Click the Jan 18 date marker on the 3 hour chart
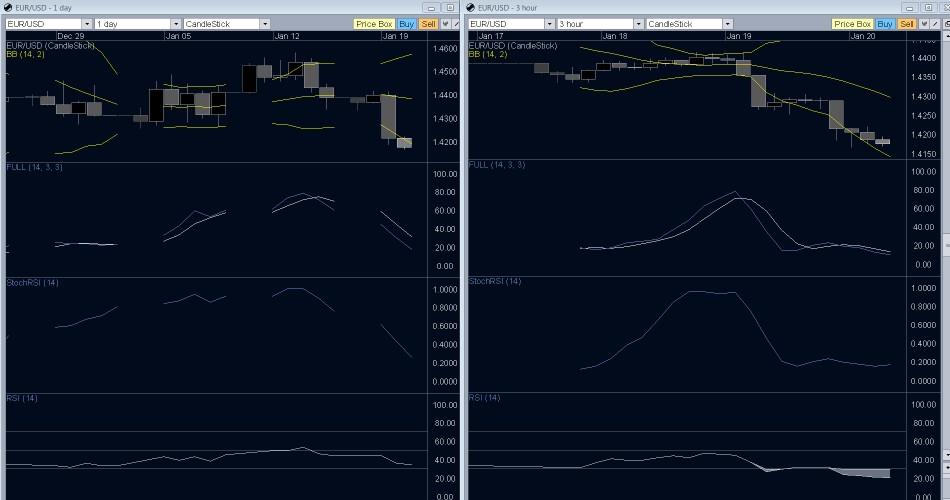The height and width of the screenshot is (500, 950). (x=615, y=36)
